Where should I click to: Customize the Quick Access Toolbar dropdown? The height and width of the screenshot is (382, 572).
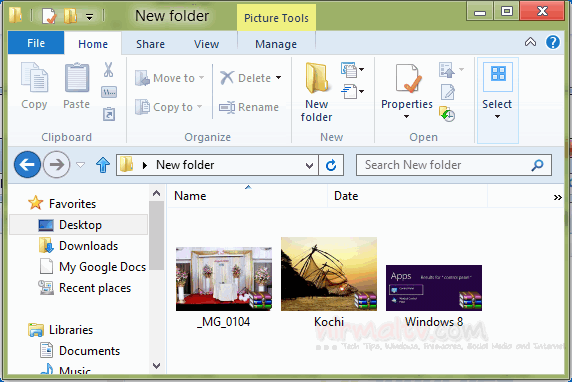click(x=89, y=16)
